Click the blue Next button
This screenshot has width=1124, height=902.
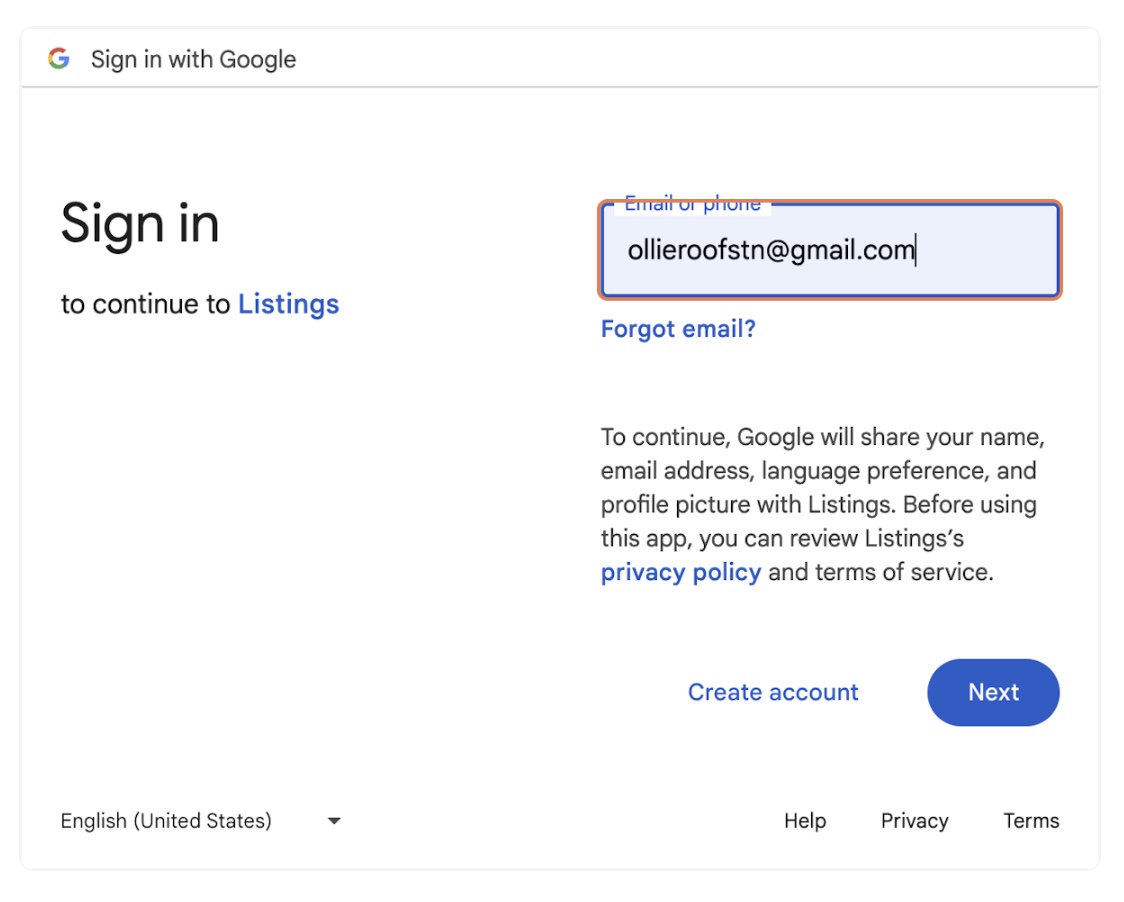pyautogui.click(x=993, y=692)
